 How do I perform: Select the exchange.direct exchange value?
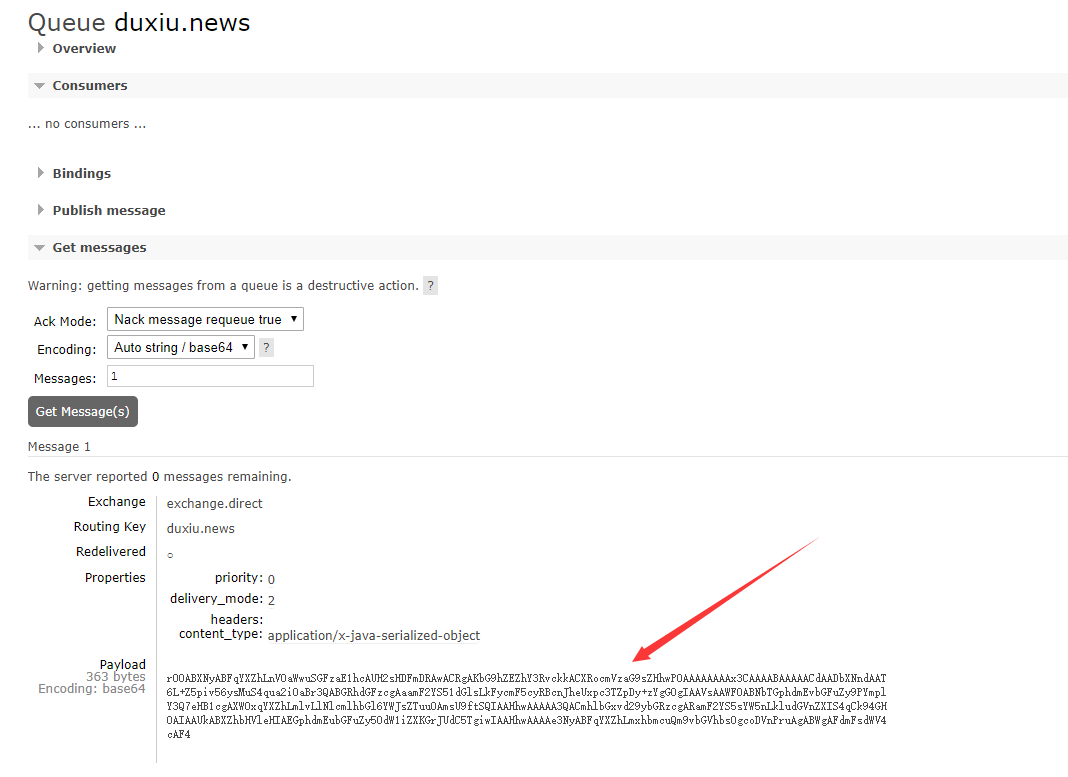(214, 504)
